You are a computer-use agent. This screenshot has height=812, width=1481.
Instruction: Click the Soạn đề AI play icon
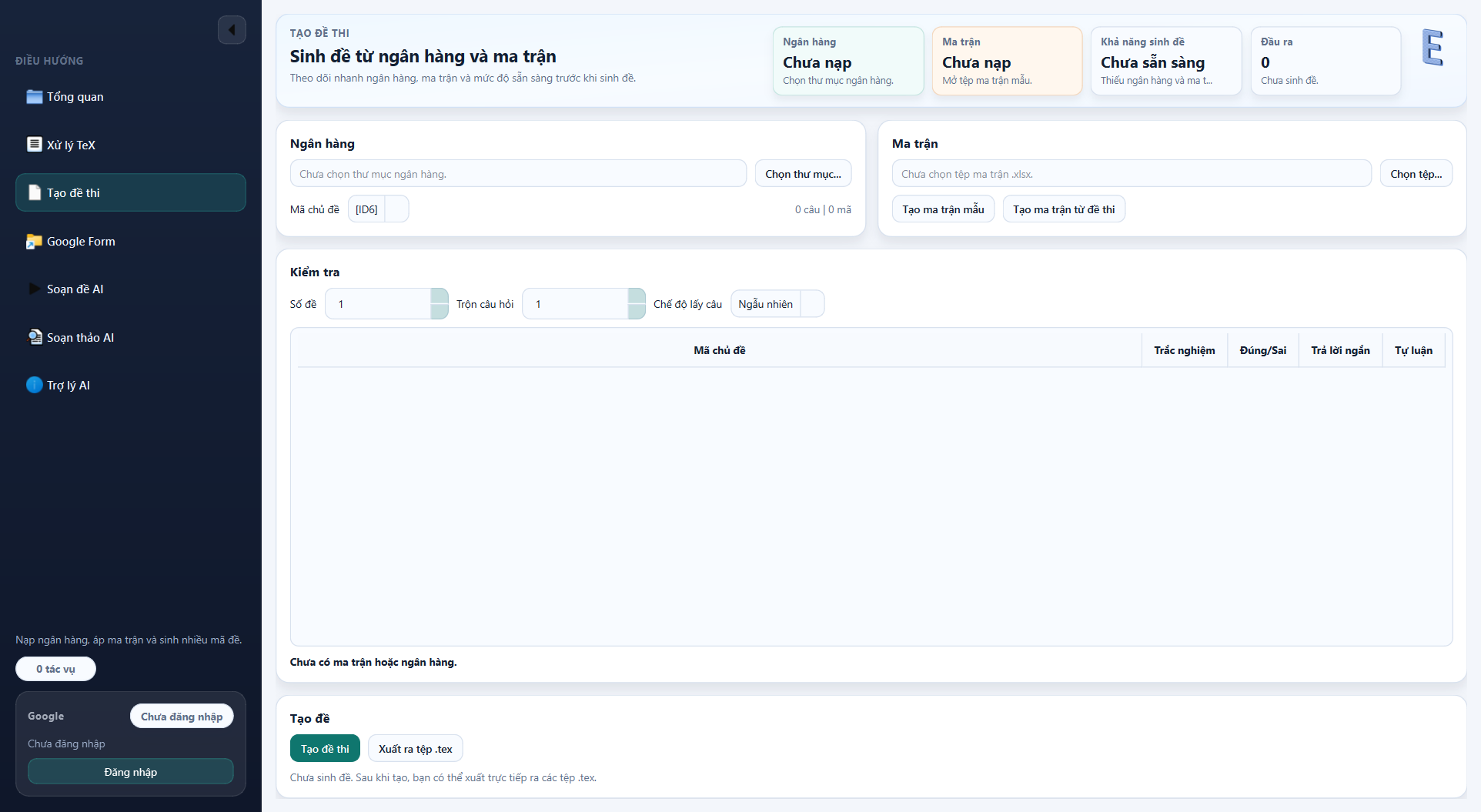click(x=34, y=289)
